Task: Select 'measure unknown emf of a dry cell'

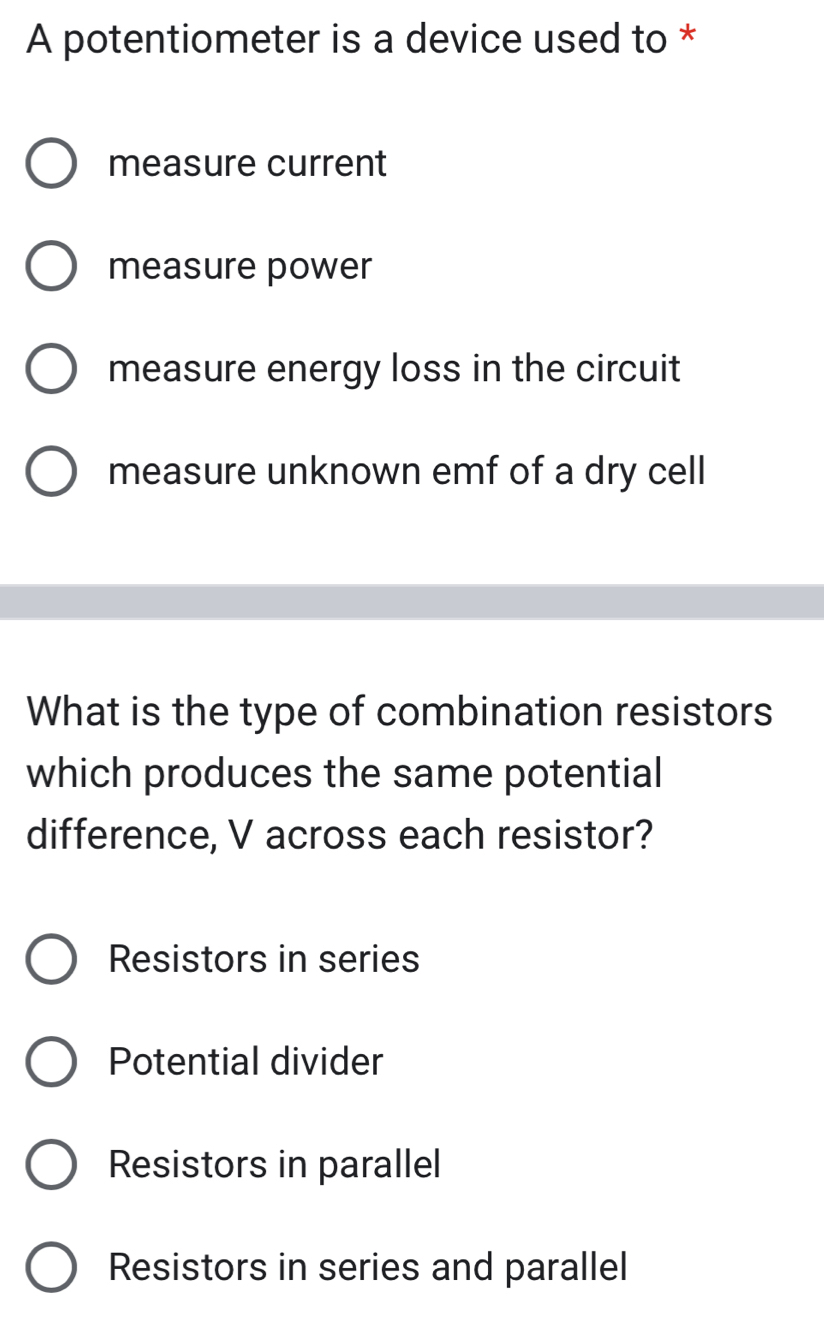Action: (50, 471)
